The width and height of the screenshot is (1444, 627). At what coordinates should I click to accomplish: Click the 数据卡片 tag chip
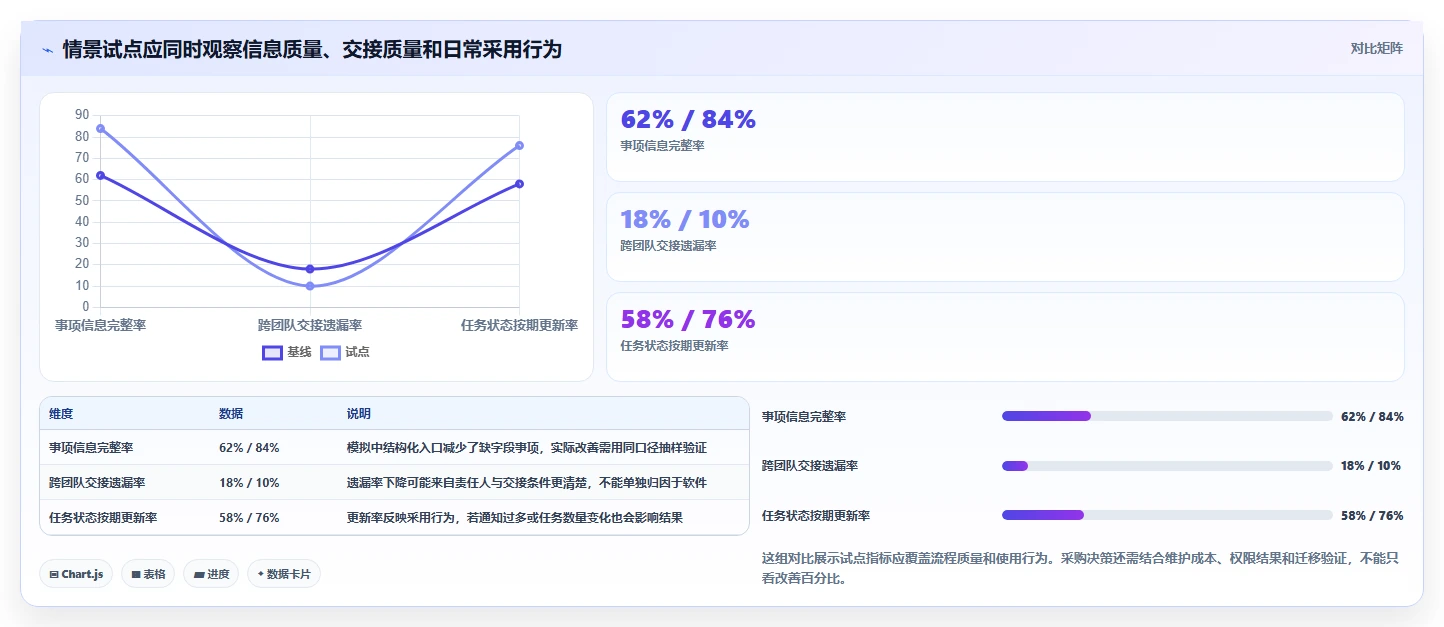[284, 574]
